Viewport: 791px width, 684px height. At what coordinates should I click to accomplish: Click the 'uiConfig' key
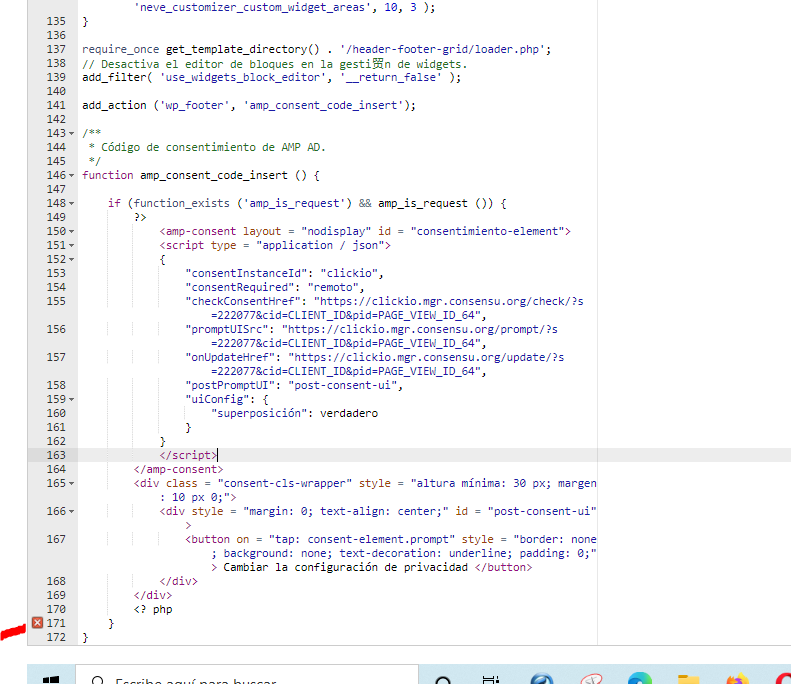(x=217, y=400)
